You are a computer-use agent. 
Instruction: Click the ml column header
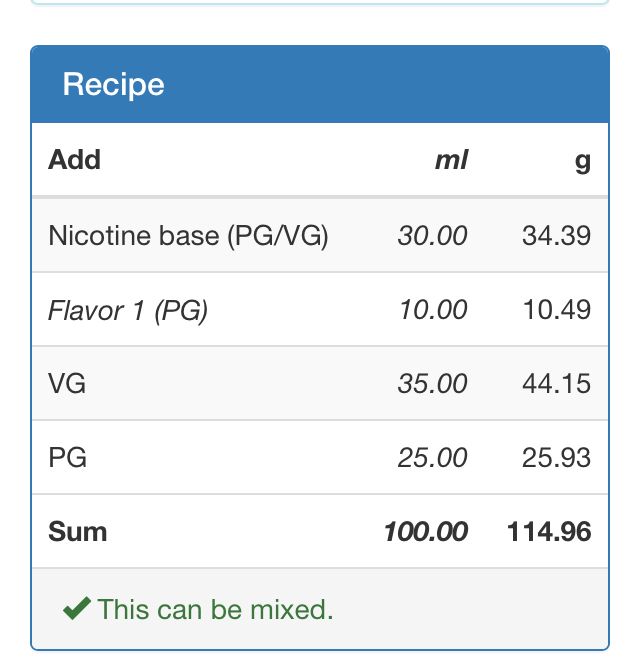point(451,160)
